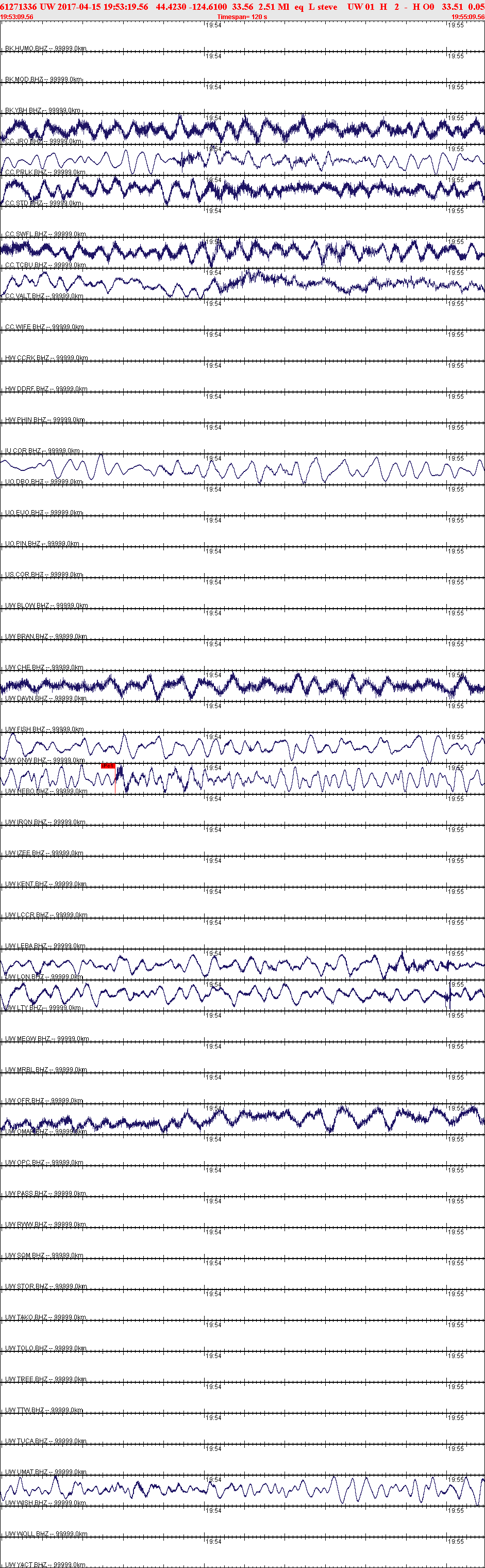Select the UW TREE BHZ station label

[x=46, y=1379]
